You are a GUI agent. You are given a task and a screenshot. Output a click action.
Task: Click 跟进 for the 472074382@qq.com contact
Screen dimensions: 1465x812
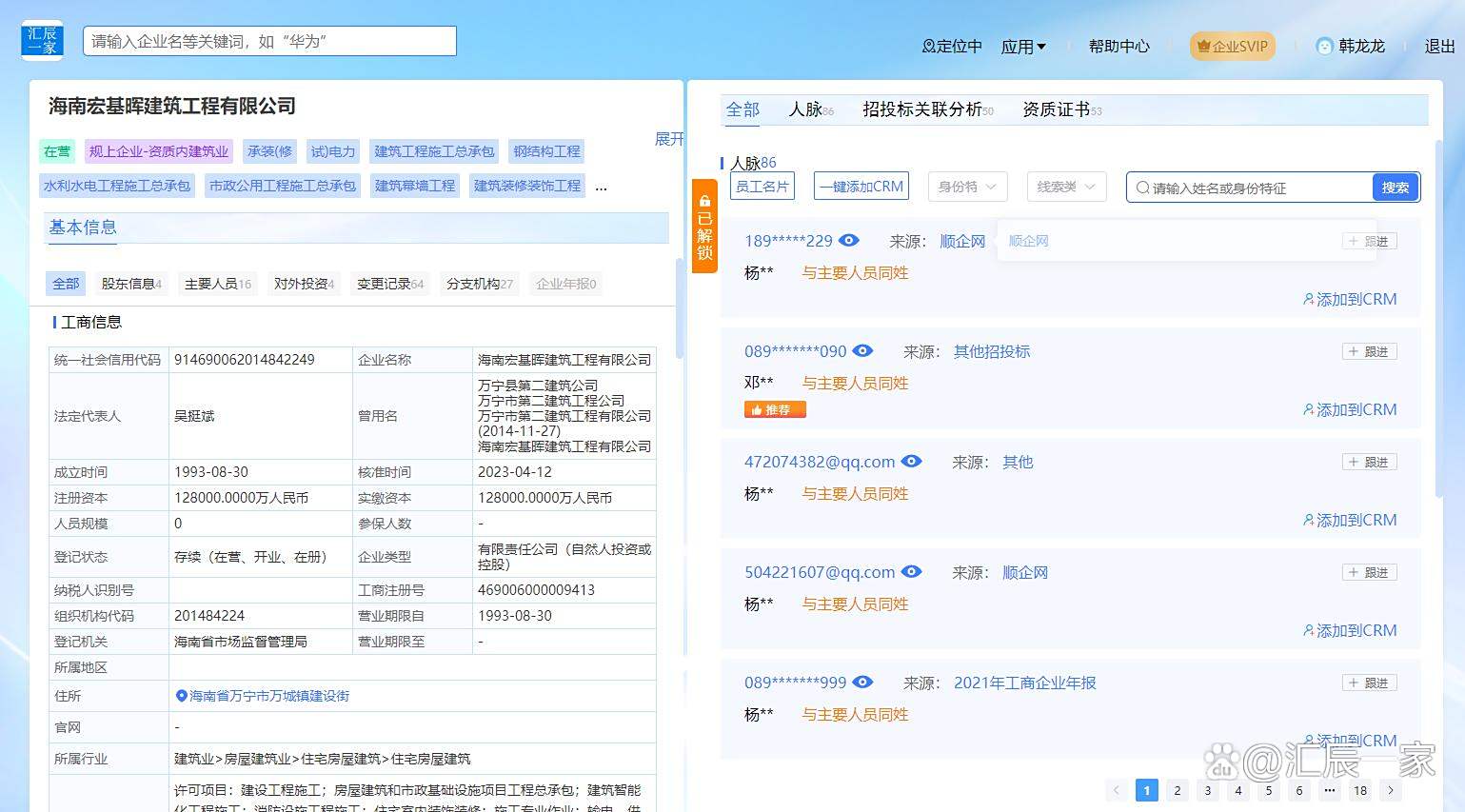tap(1369, 462)
